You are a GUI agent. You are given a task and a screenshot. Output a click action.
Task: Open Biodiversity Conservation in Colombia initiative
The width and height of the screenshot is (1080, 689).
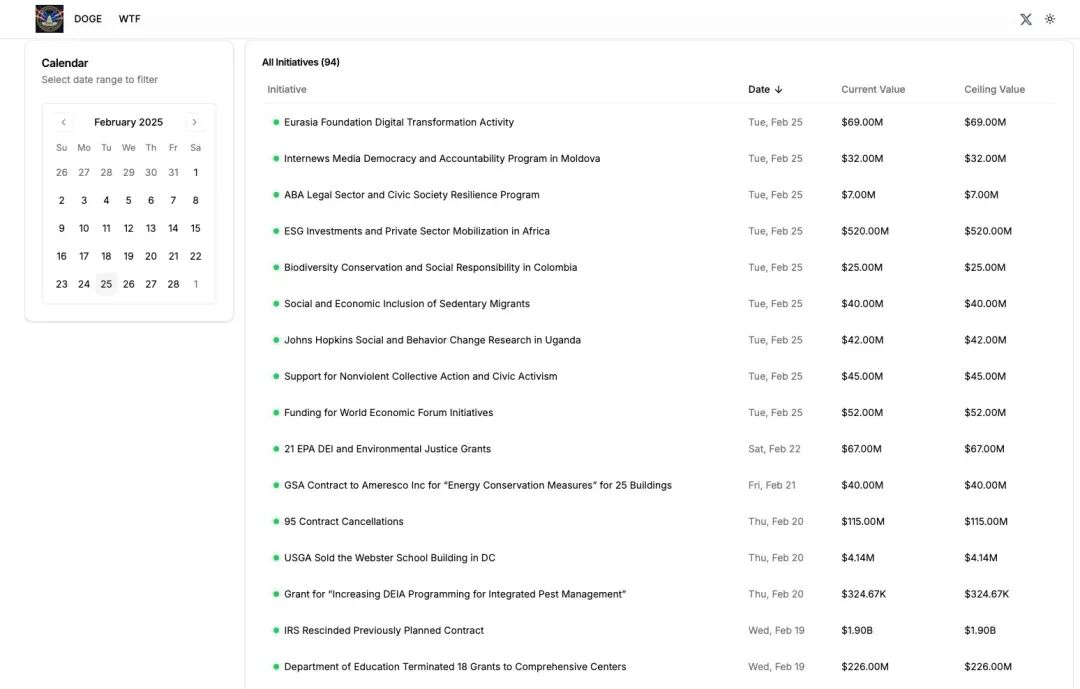click(x=430, y=267)
